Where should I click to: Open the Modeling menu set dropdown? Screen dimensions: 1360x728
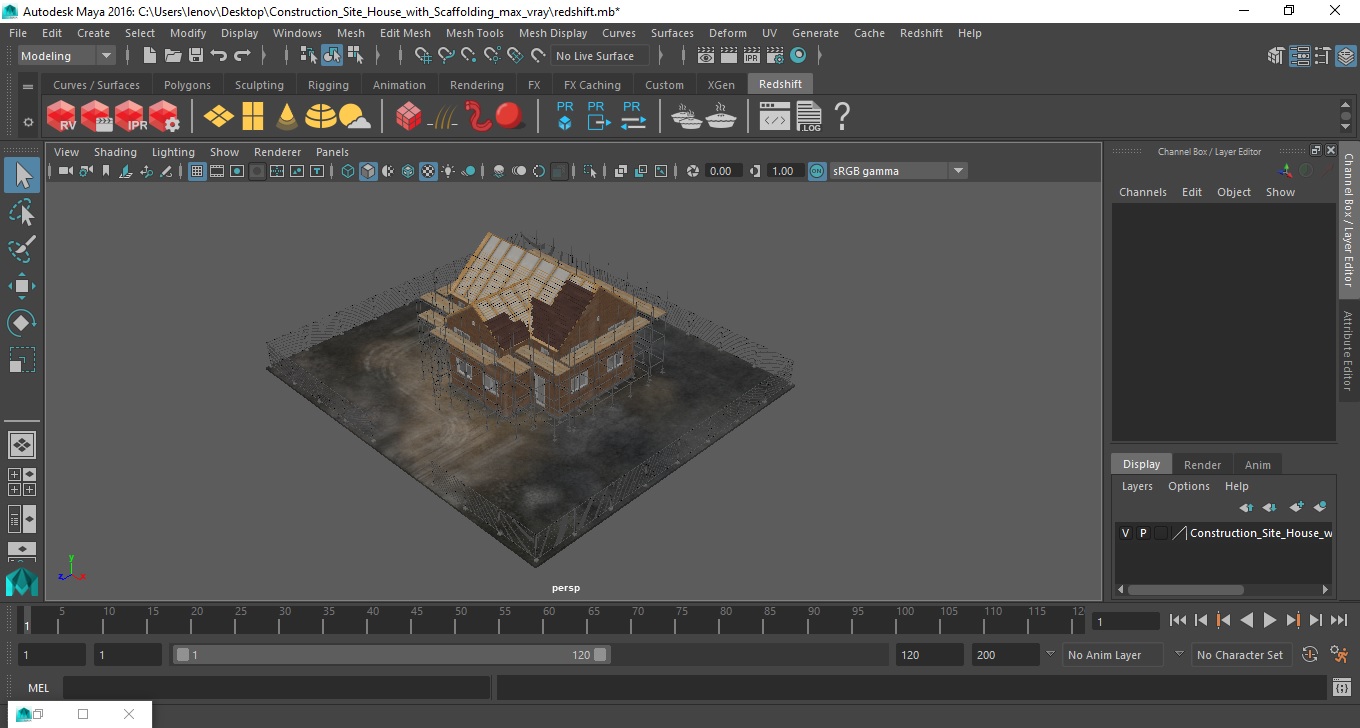tap(67, 56)
